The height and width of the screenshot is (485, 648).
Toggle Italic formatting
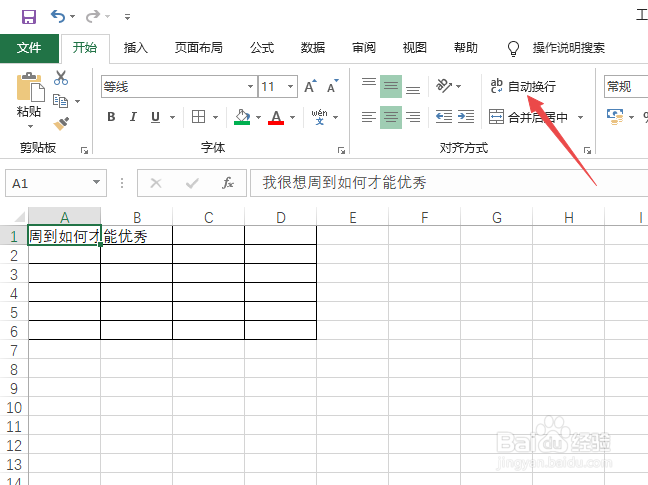coord(133,117)
